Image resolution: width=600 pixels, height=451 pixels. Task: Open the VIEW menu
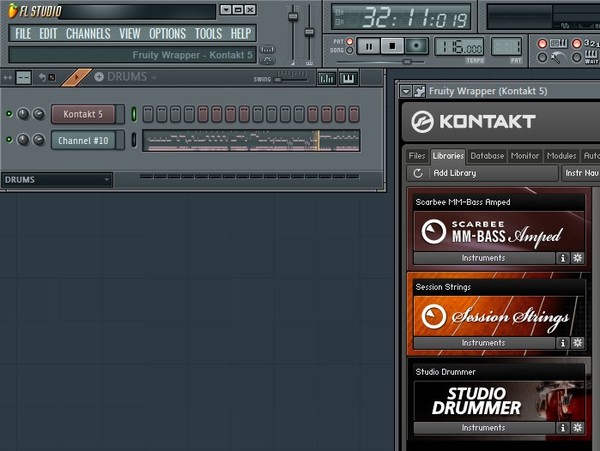point(130,34)
